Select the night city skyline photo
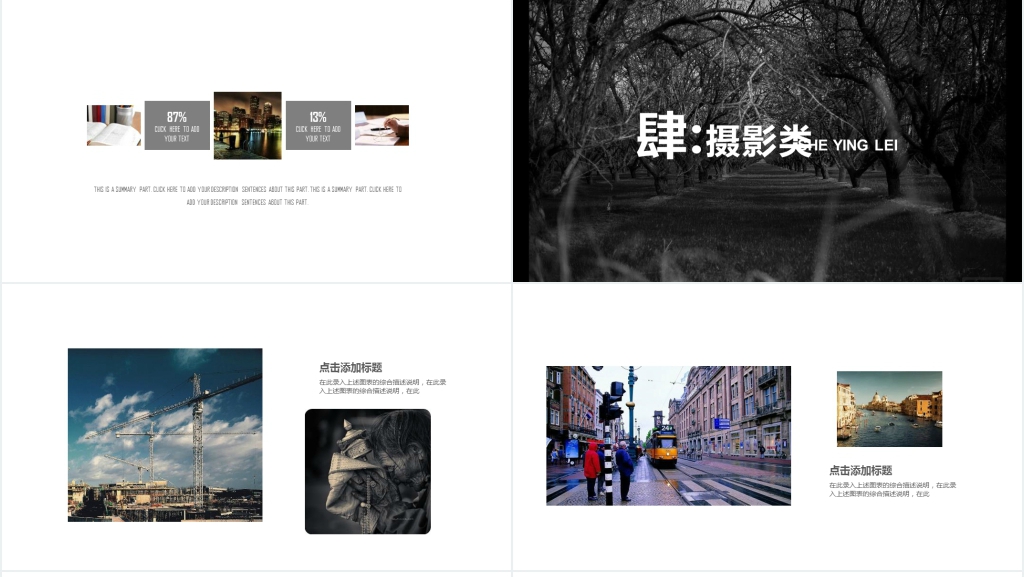Viewport: 1024px width, 577px height. [247, 126]
